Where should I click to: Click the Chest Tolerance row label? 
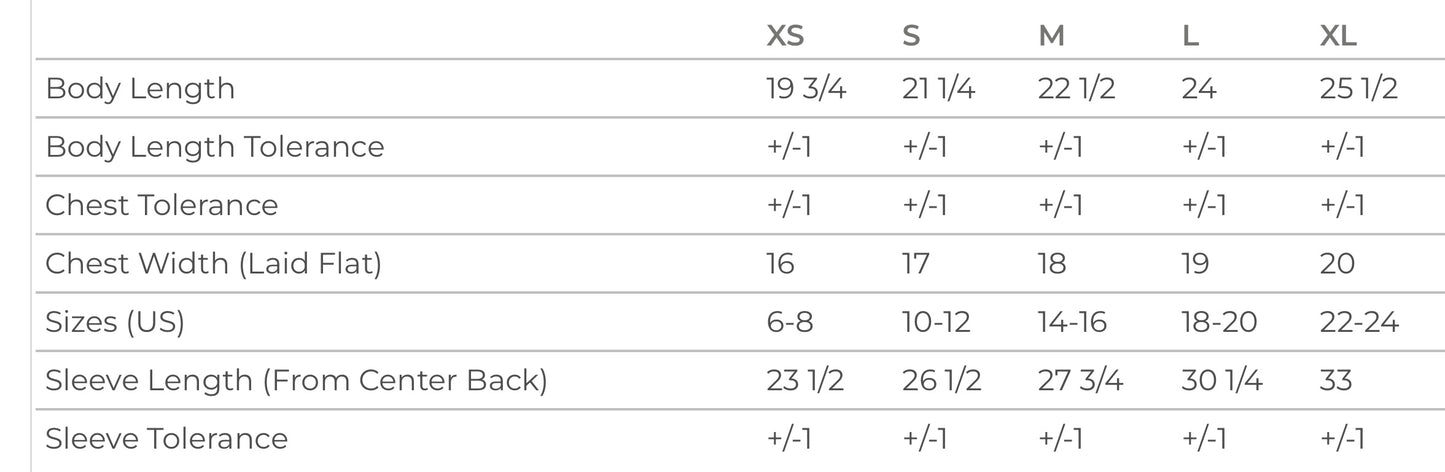[x=162, y=205]
